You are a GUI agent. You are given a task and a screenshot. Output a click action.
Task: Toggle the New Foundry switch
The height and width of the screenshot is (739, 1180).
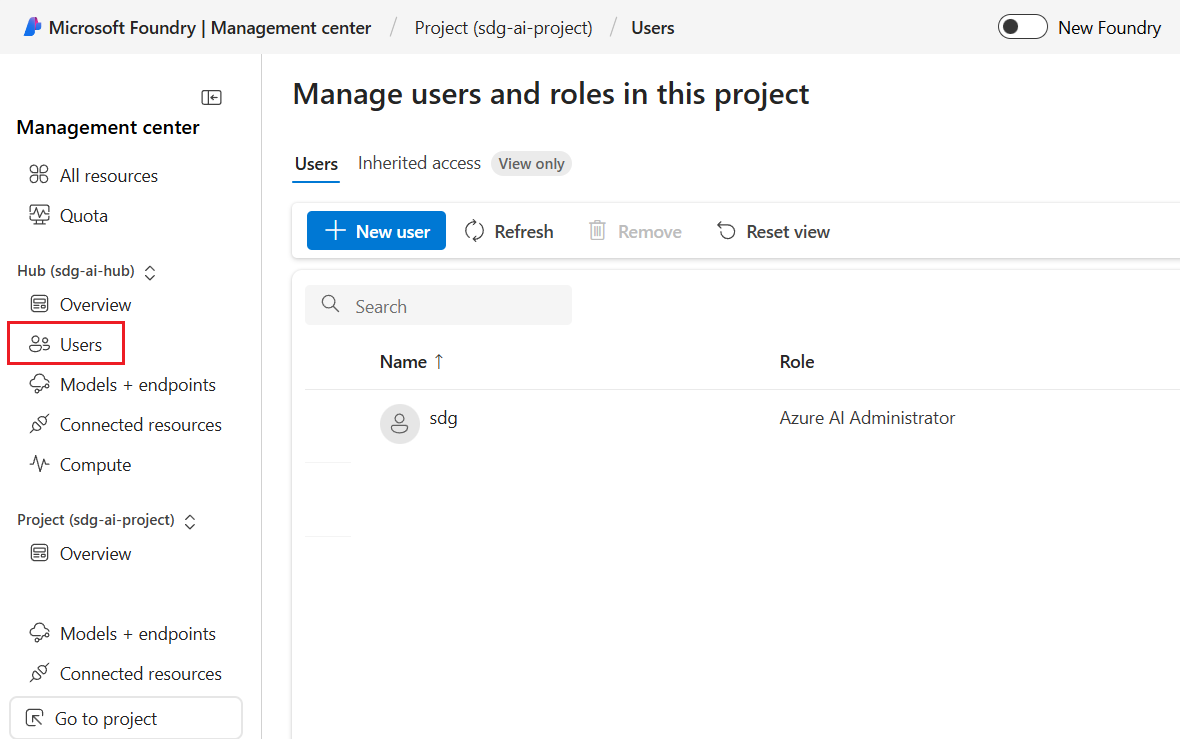pos(1022,27)
